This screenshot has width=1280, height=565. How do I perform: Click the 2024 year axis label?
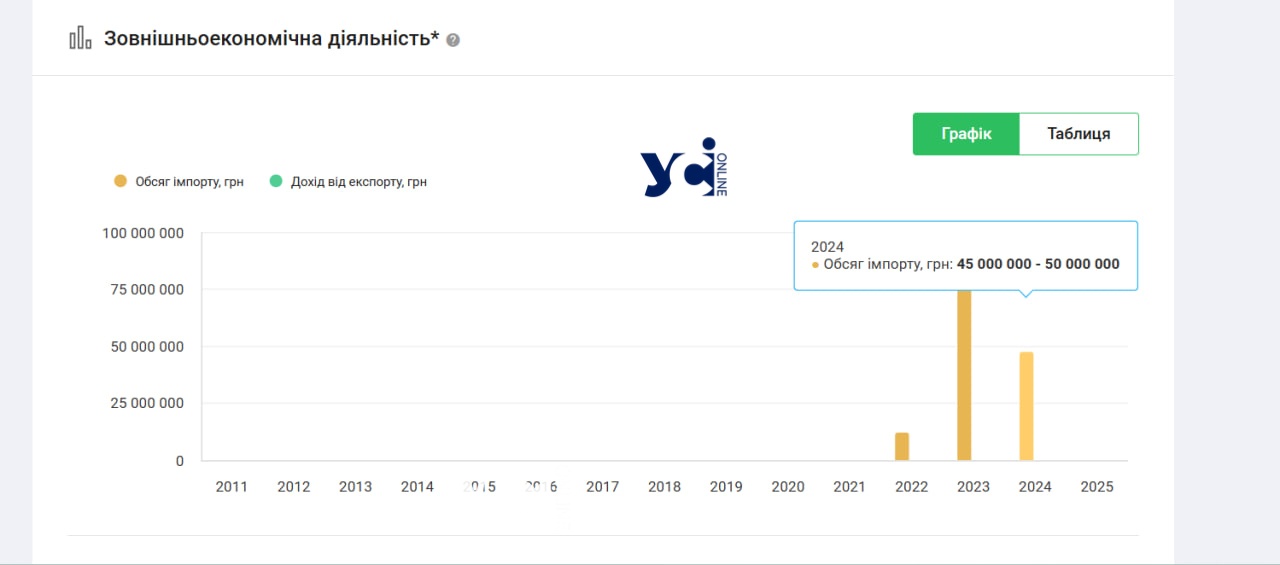(1035, 487)
